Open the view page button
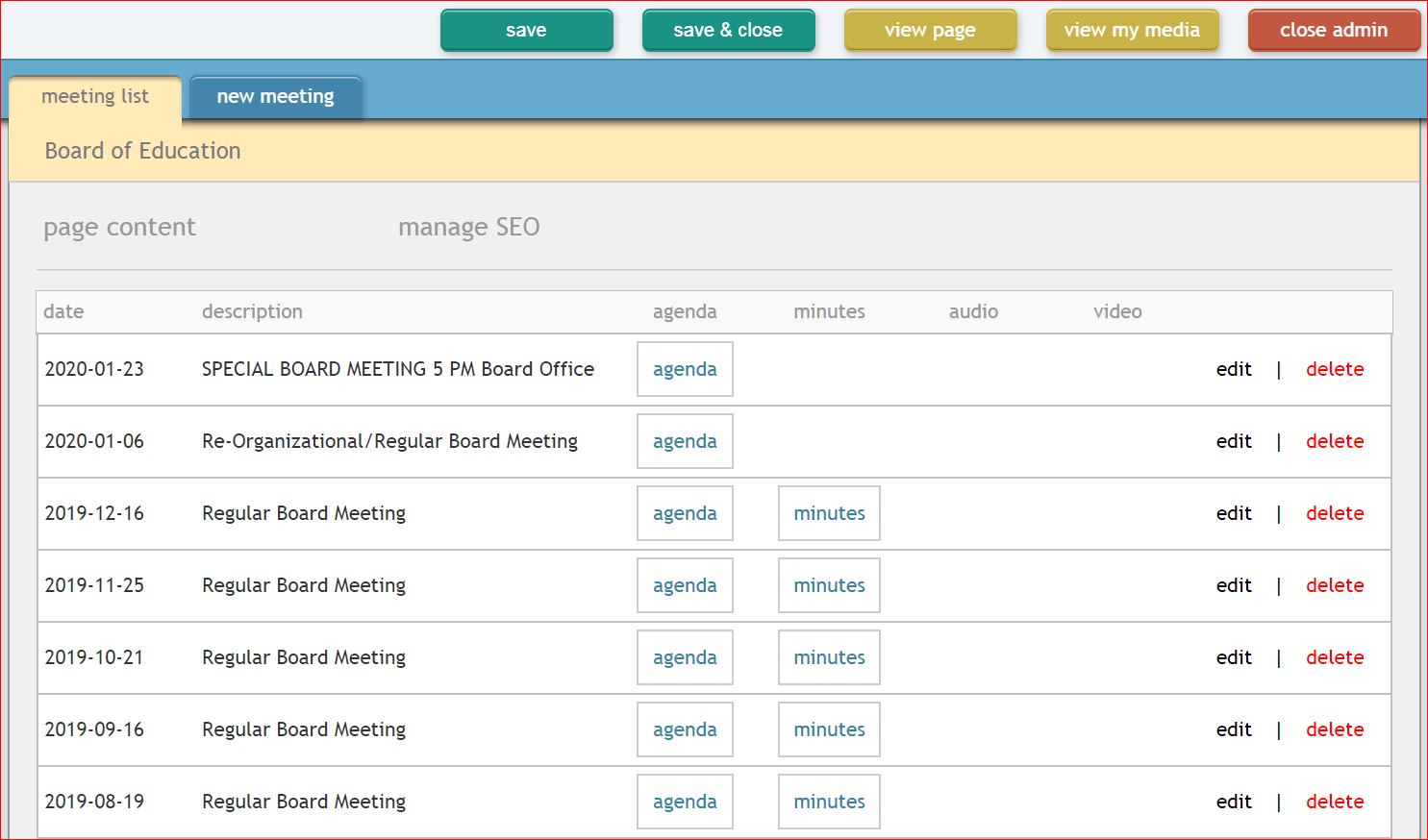The width and height of the screenshot is (1428, 840). pos(930,30)
